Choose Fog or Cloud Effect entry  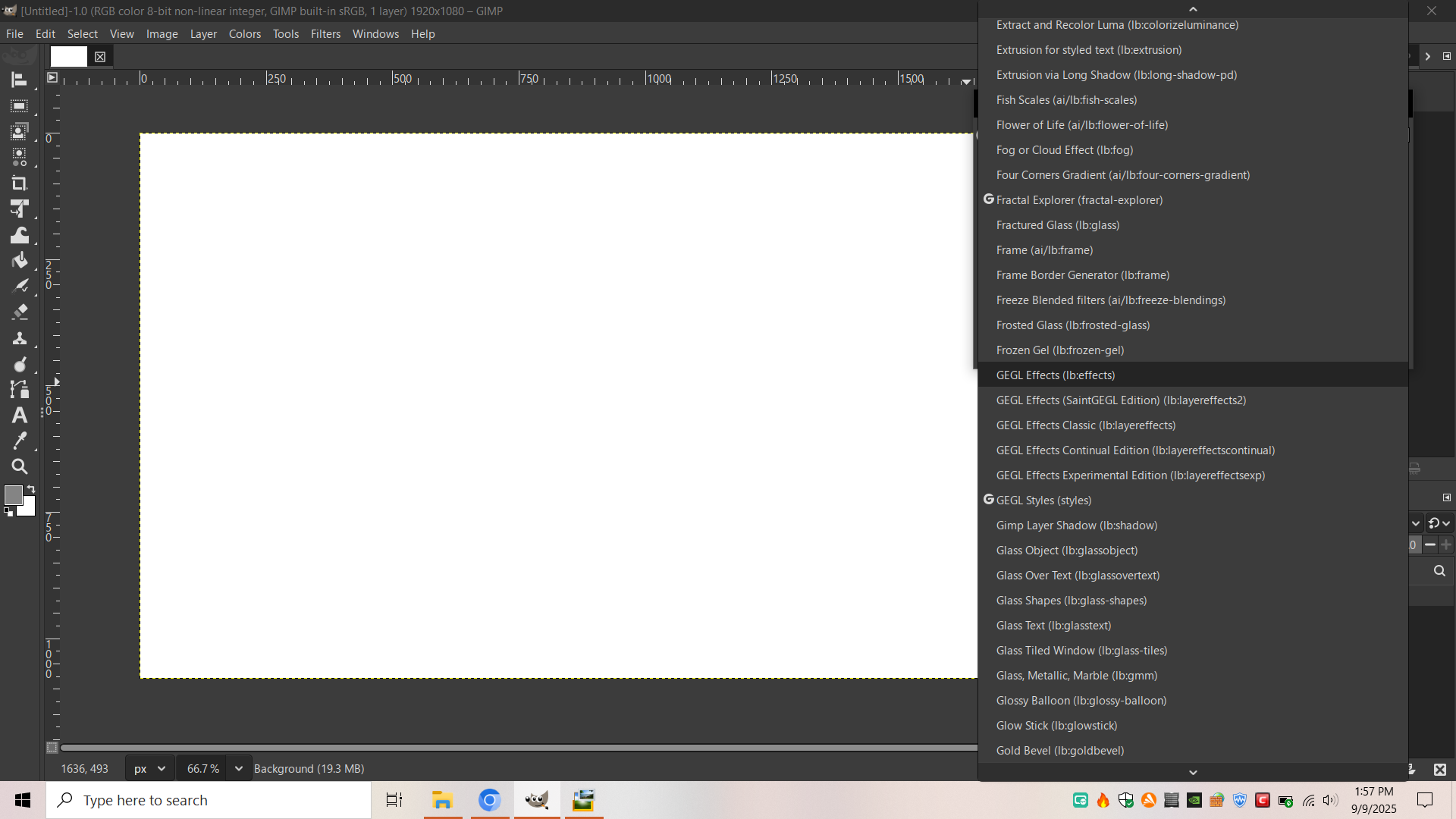click(x=1193, y=150)
